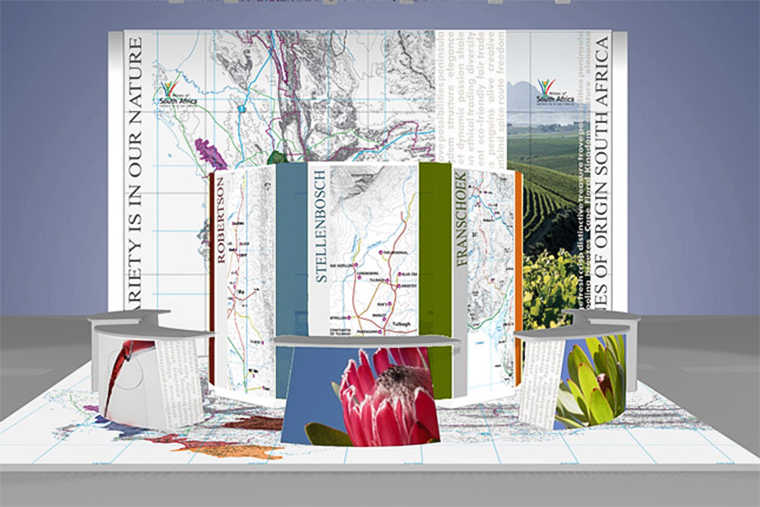Click the STELLENBOSCH panel title
The image size is (760, 507).
(321, 226)
